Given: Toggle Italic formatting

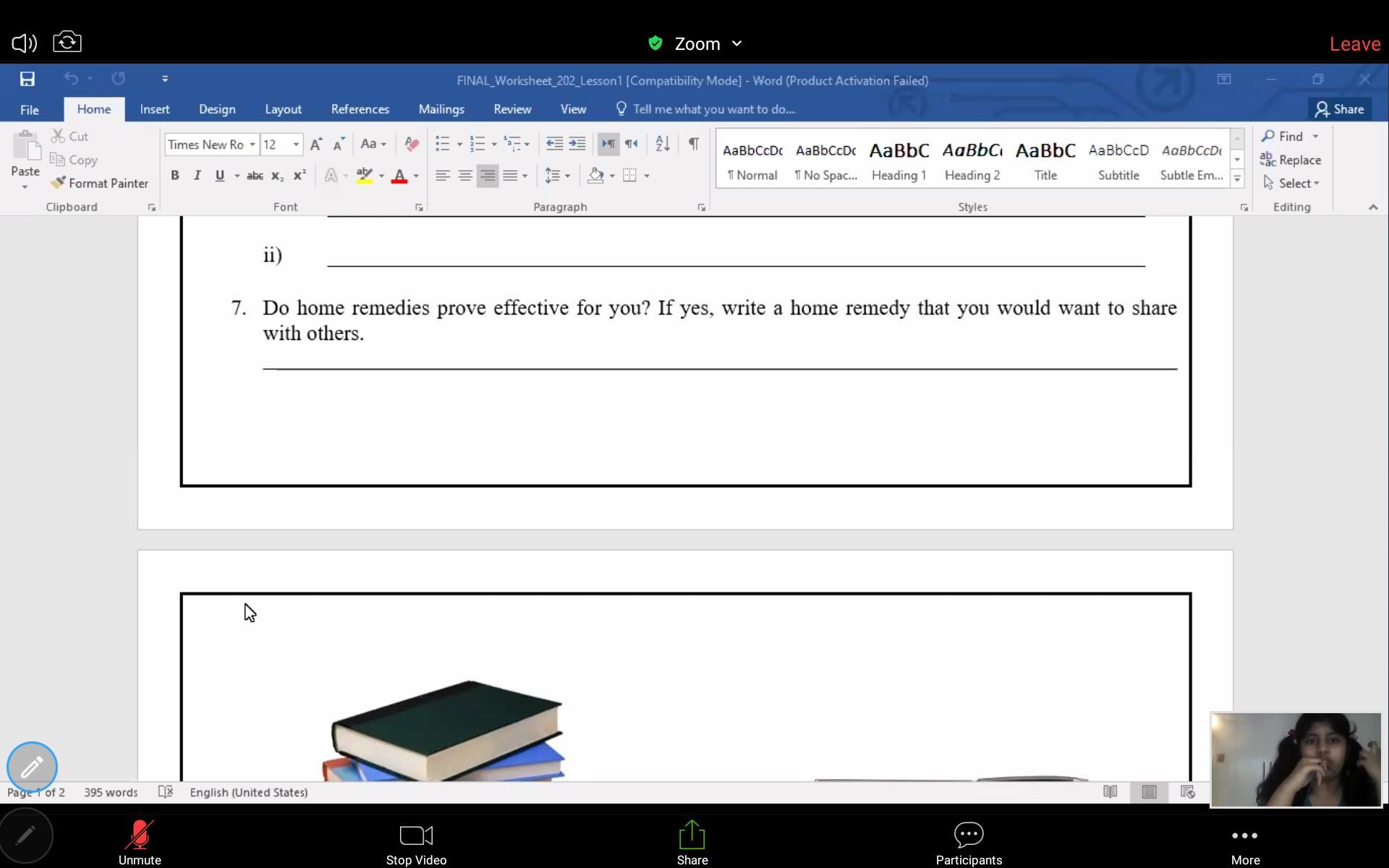Looking at the screenshot, I should 197,175.
